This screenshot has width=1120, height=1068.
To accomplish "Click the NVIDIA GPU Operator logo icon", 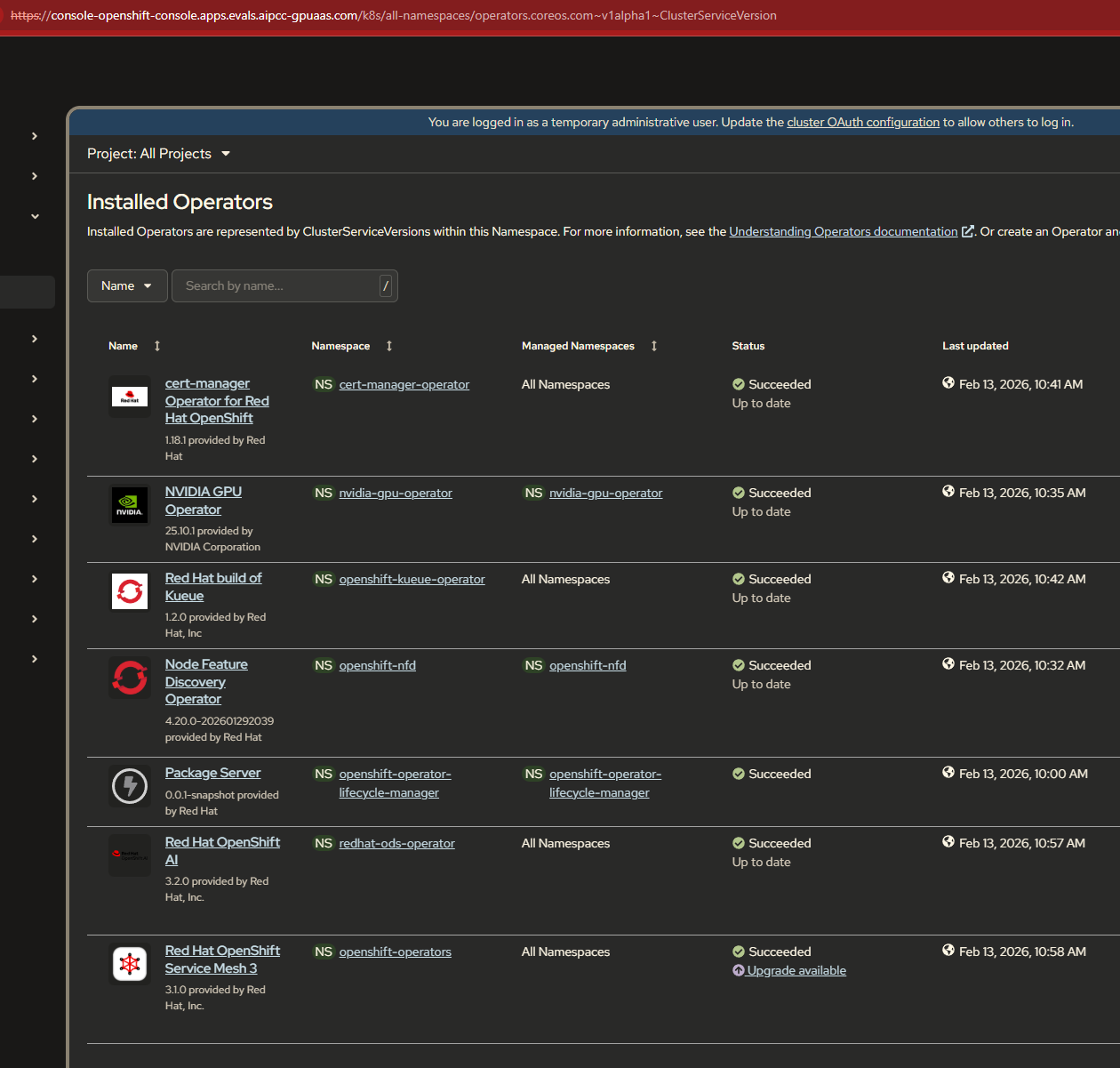I will [130, 505].
